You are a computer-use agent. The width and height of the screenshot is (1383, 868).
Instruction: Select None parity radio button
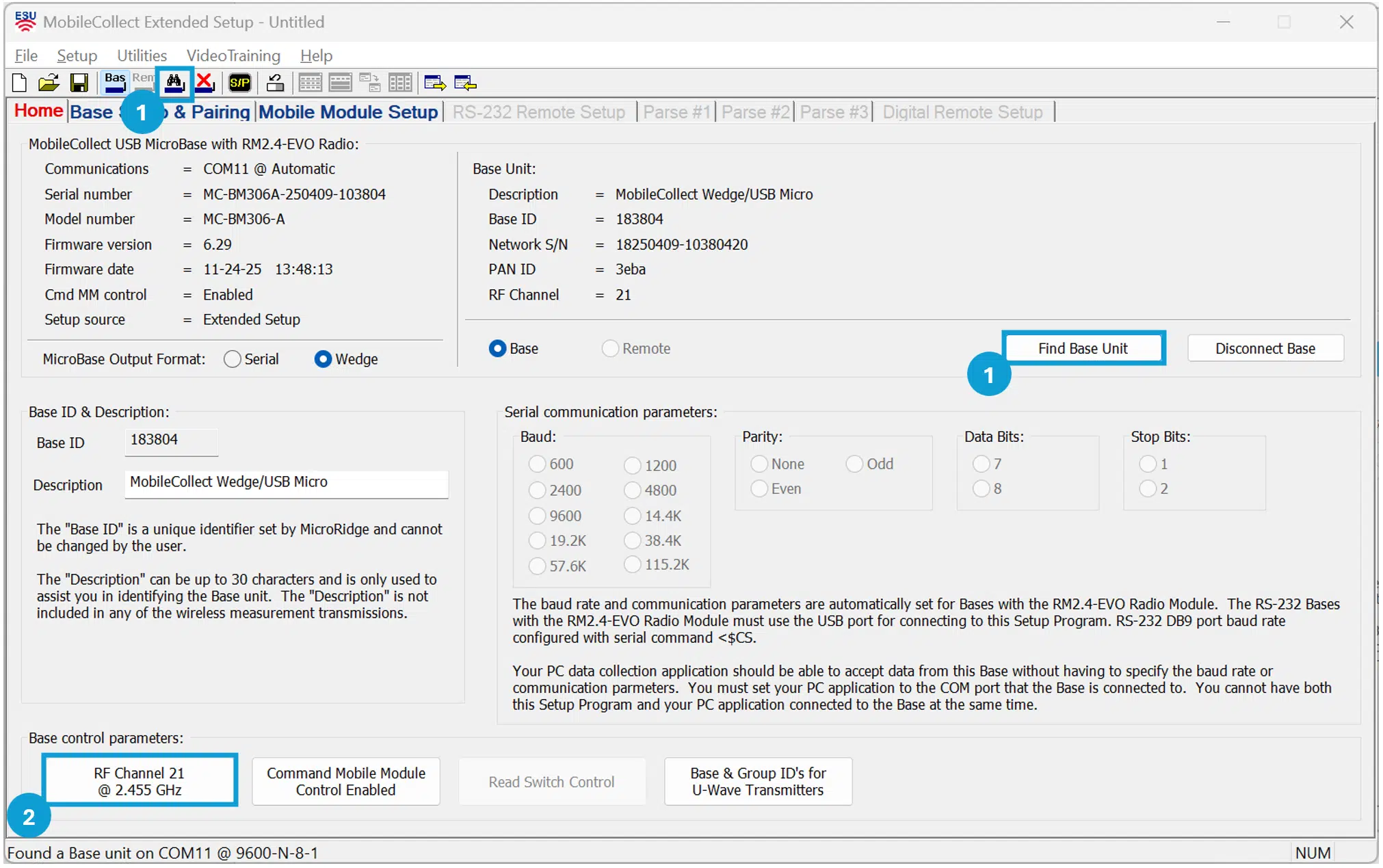click(759, 464)
